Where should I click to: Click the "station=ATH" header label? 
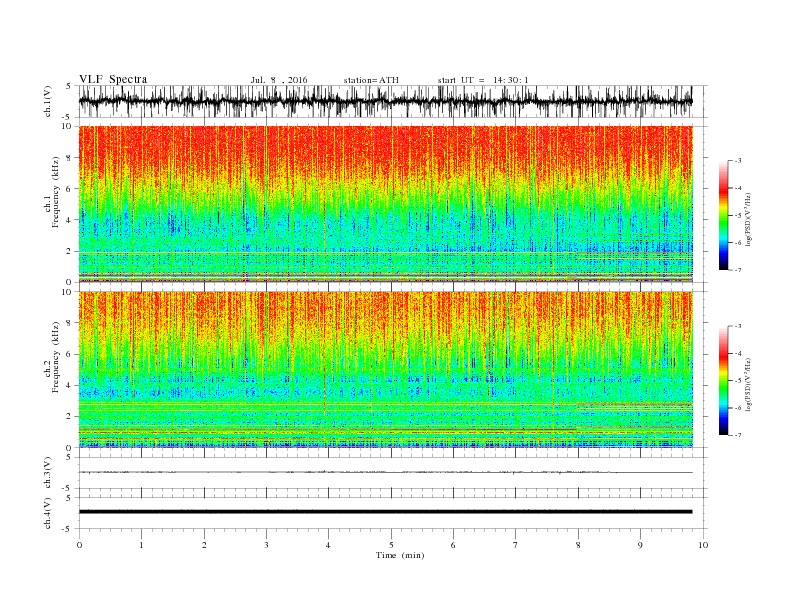point(371,80)
